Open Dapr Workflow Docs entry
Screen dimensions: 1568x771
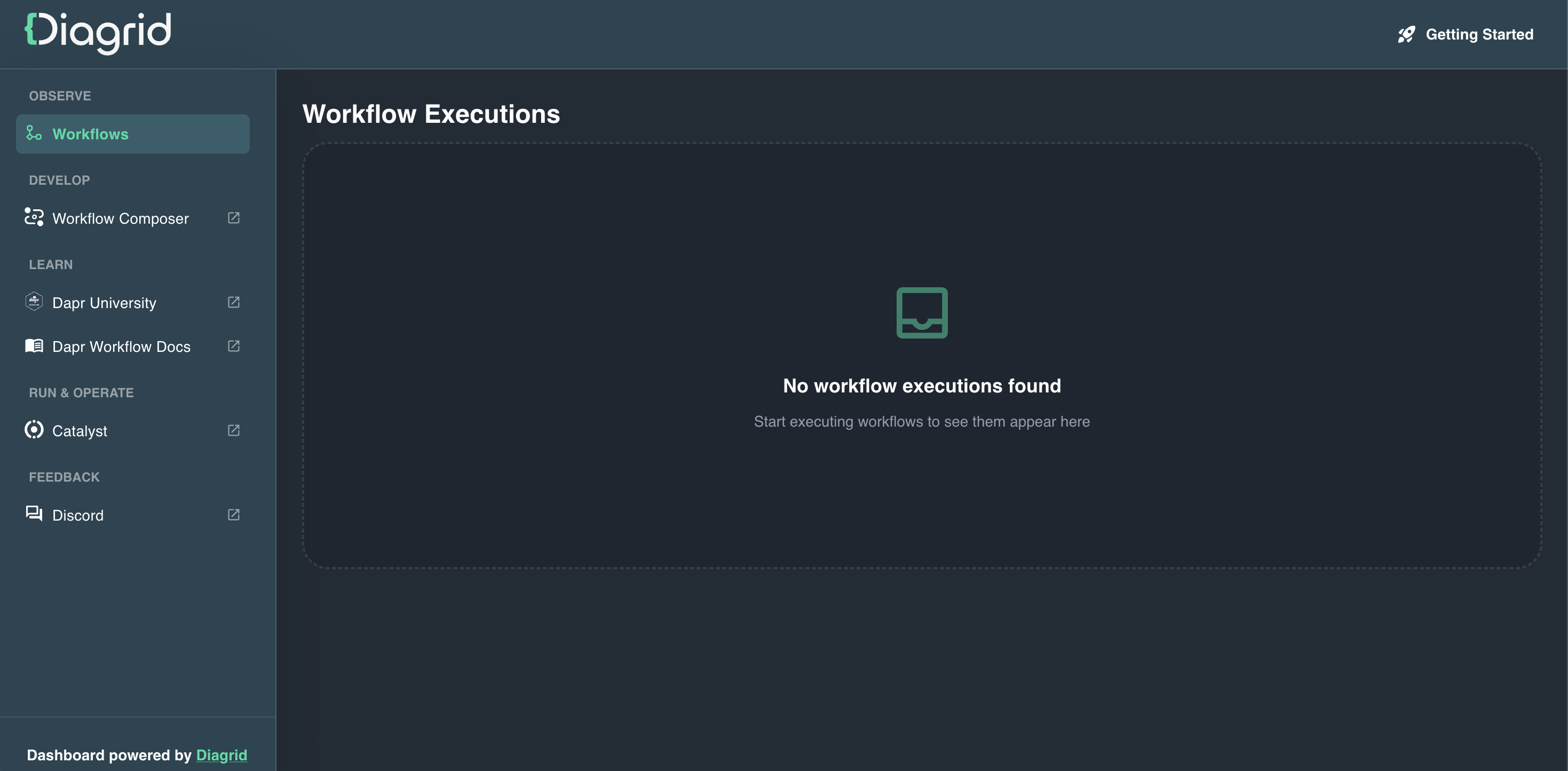121,347
